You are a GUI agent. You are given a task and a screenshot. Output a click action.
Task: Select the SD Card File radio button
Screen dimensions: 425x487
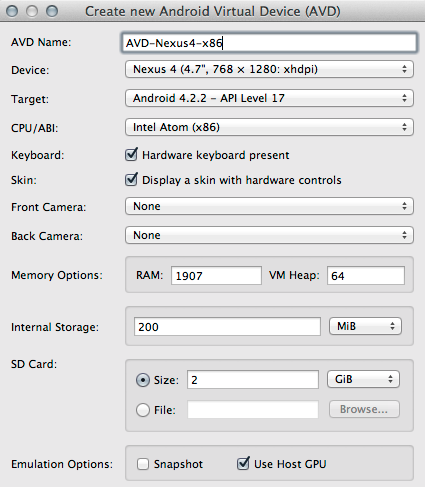pos(143,410)
